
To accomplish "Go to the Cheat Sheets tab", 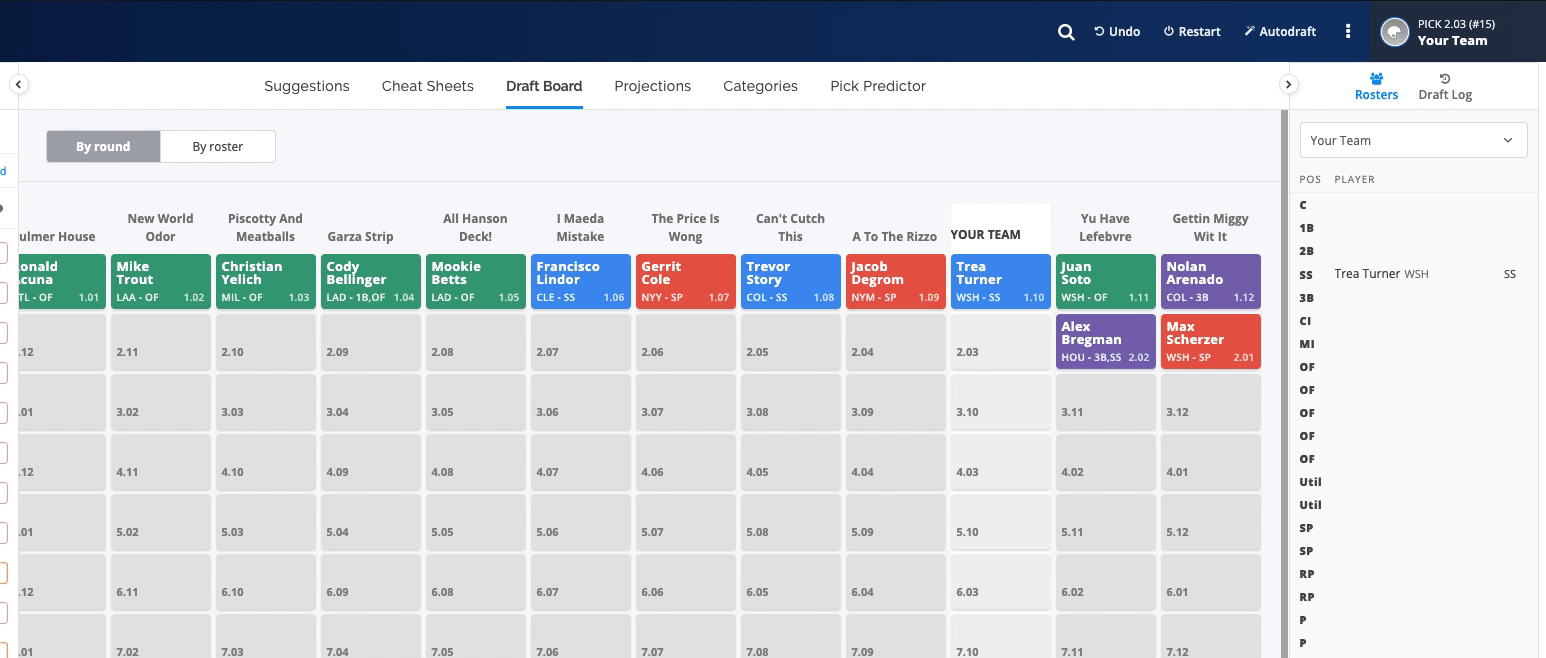I will [x=427, y=86].
